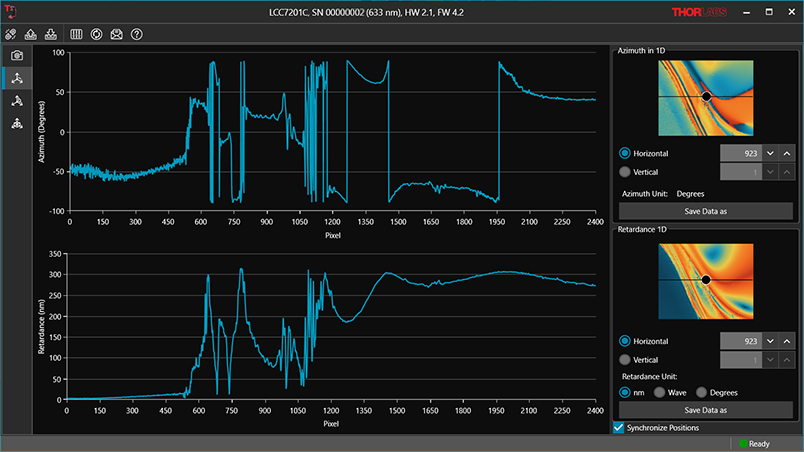Choose nm as retardance unit
This screenshot has height=452, width=804.
point(625,393)
